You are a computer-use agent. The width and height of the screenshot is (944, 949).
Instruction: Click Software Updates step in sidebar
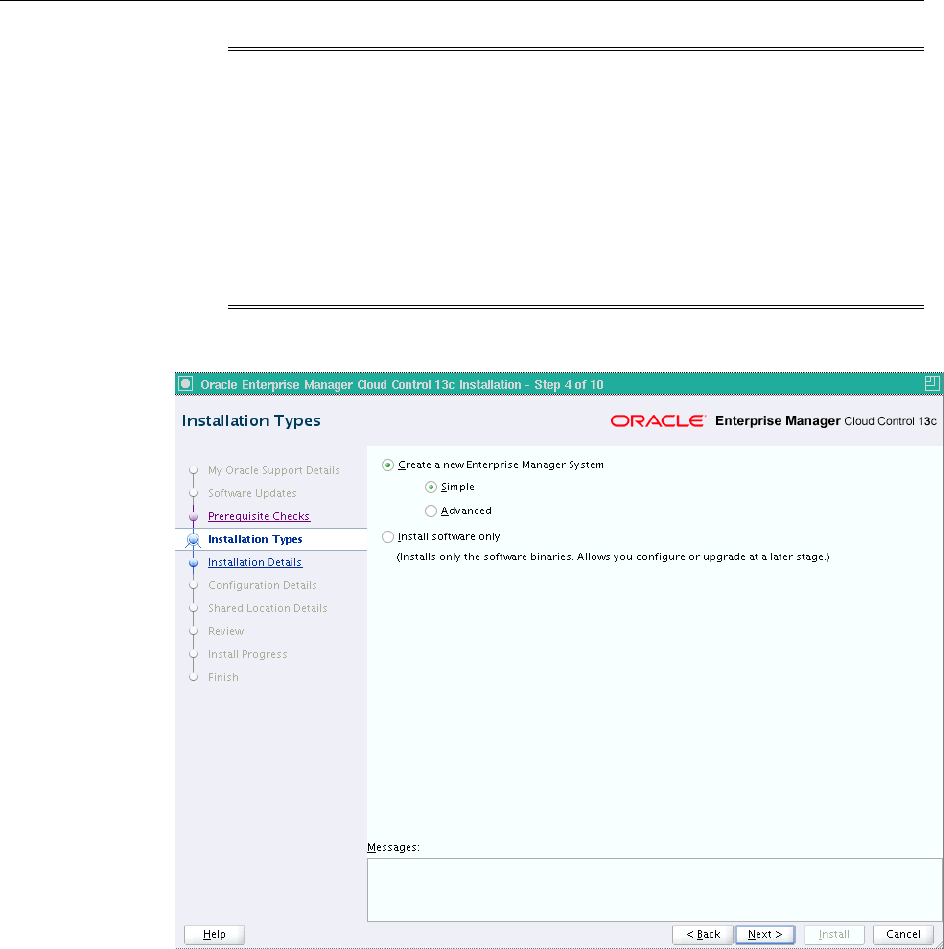pyautogui.click(x=252, y=493)
